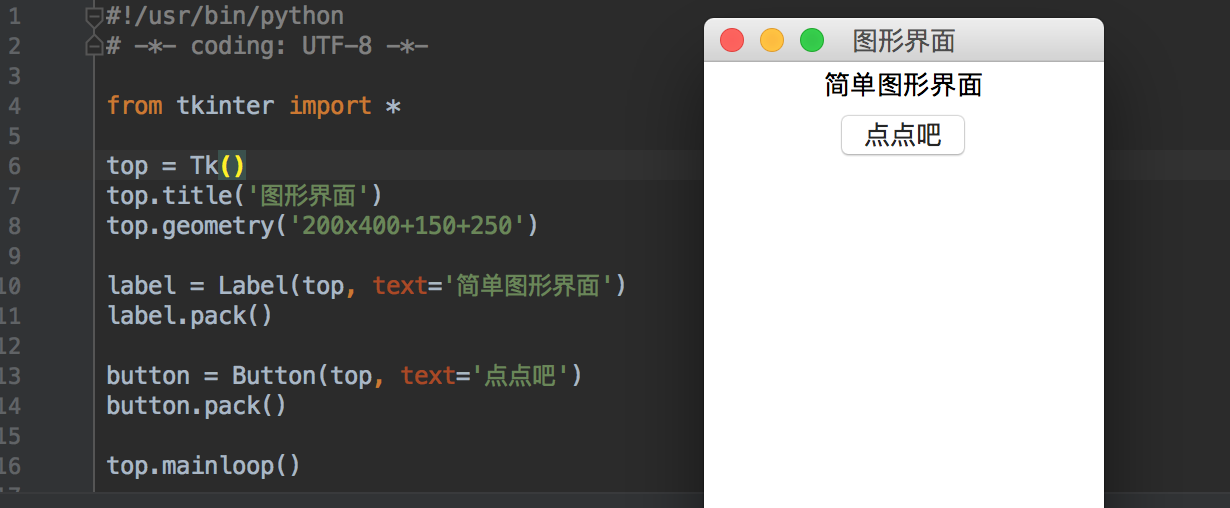Click line number 6 in the gutter
The height and width of the screenshot is (508, 1230).
[14, 166]
